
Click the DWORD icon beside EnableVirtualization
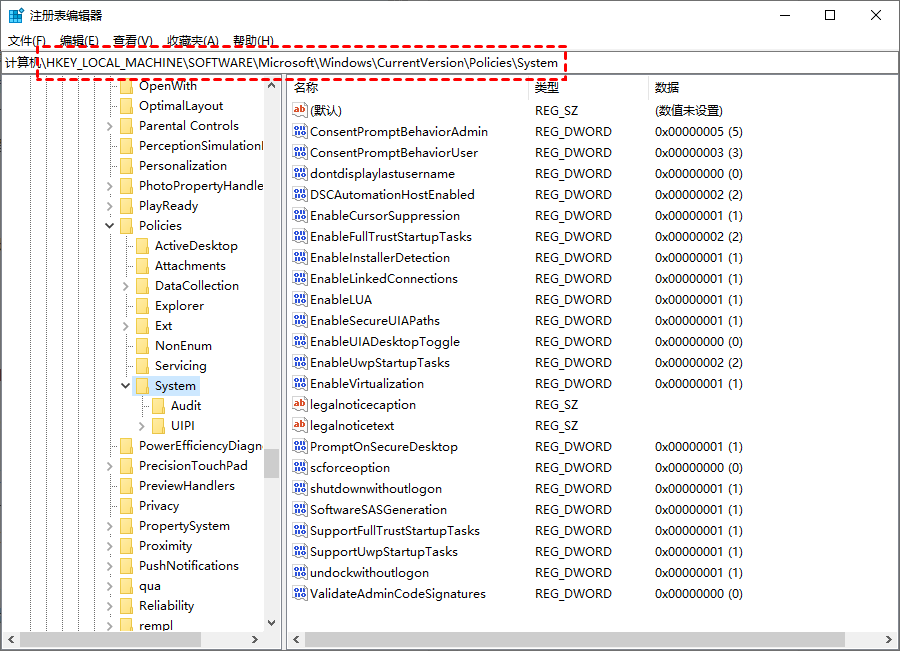pyautogui.click(x=300, y=383)
